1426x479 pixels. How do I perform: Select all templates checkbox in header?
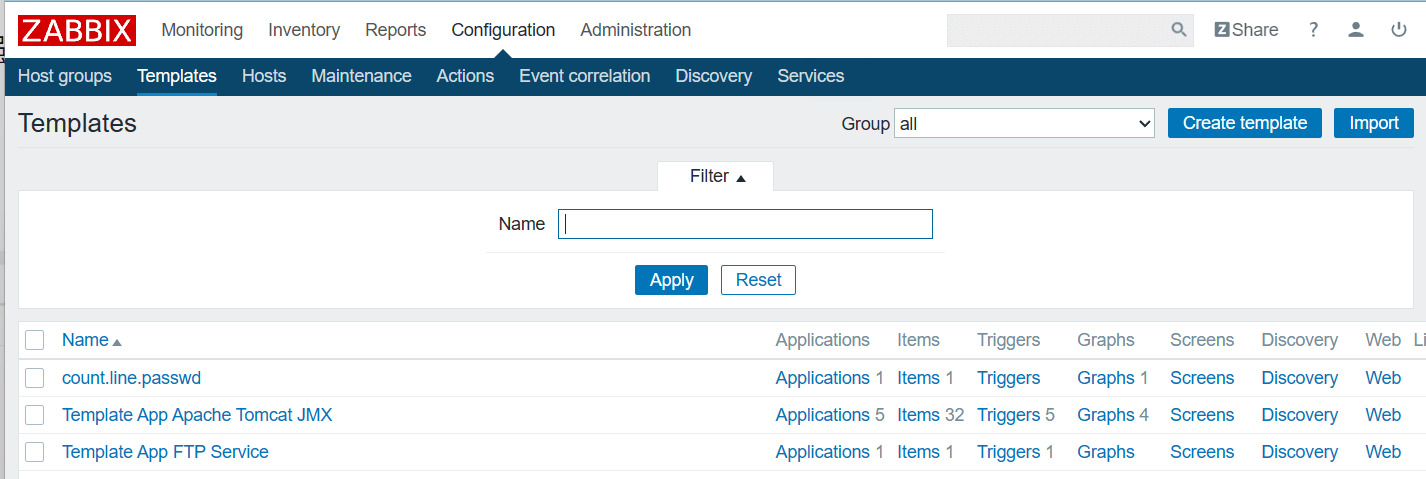(35, 340)
